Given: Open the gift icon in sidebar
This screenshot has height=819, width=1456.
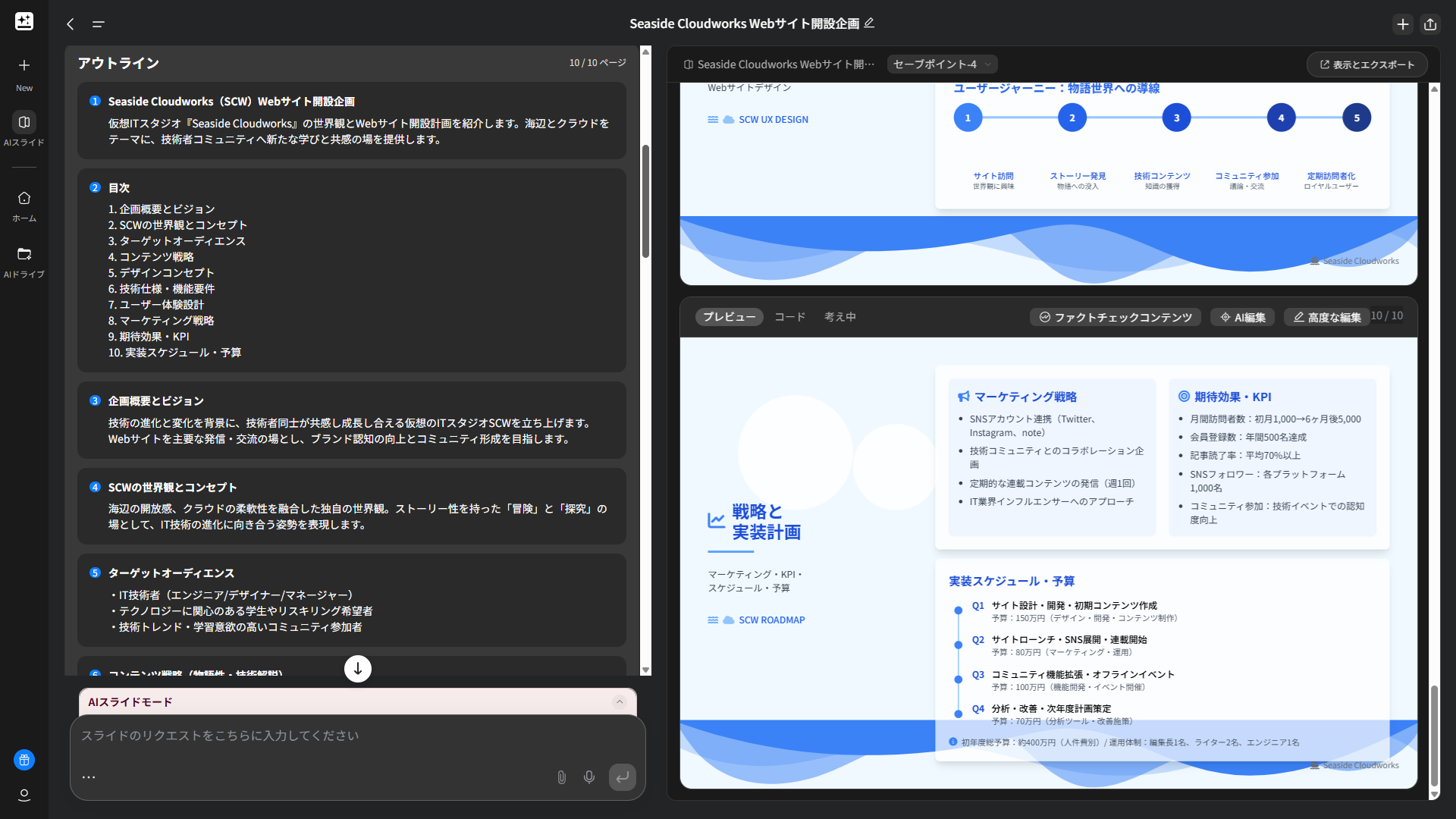Looking at the screenshot, I should point(24,760).
